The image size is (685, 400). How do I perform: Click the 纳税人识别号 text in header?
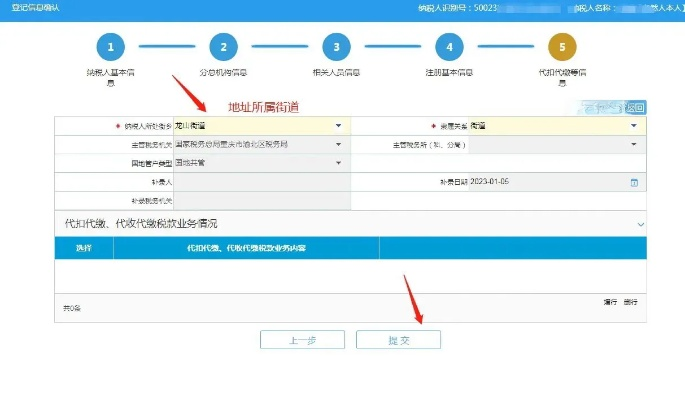457,8
